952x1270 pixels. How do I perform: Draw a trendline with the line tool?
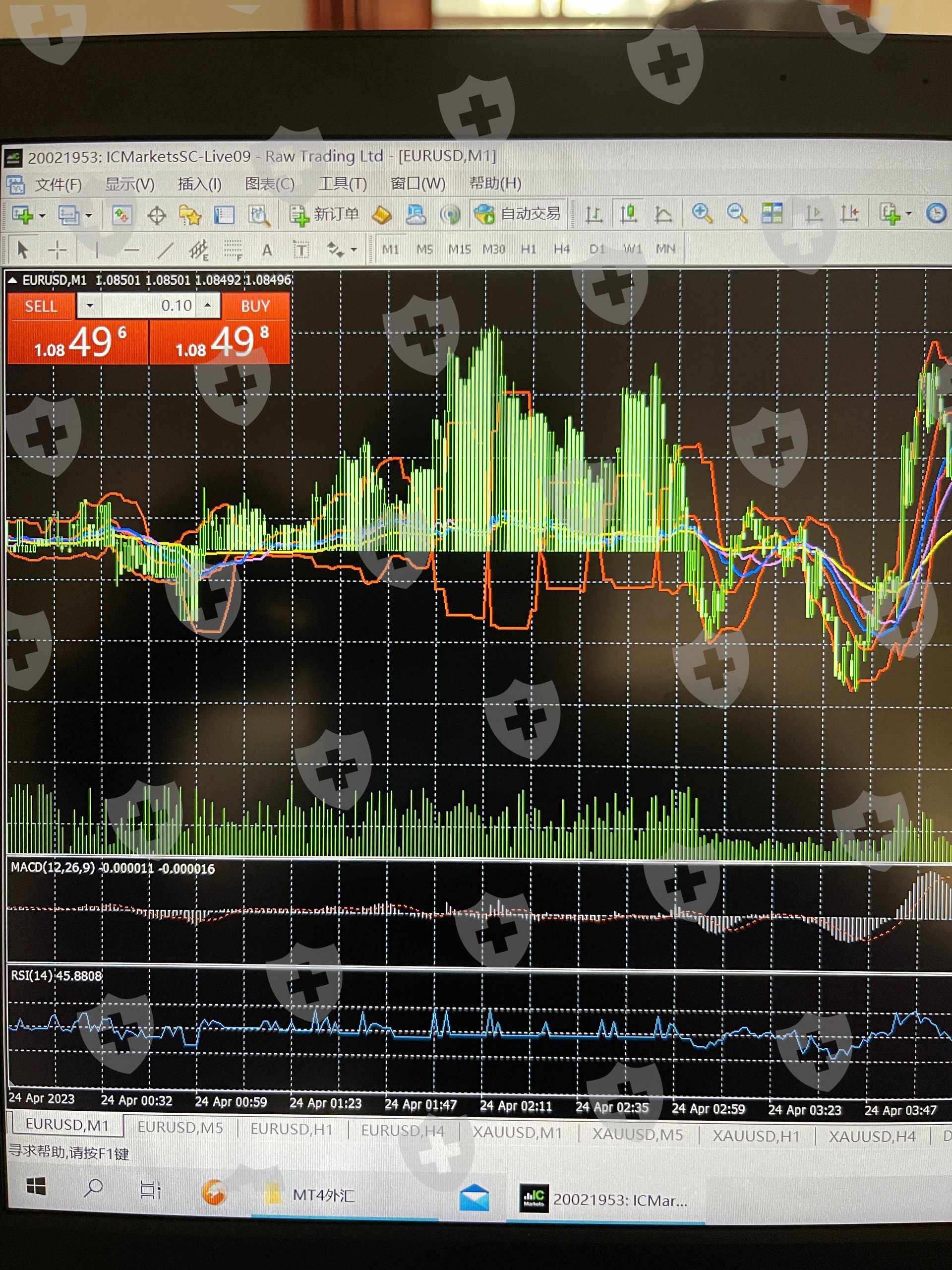(x=165, y=250)
